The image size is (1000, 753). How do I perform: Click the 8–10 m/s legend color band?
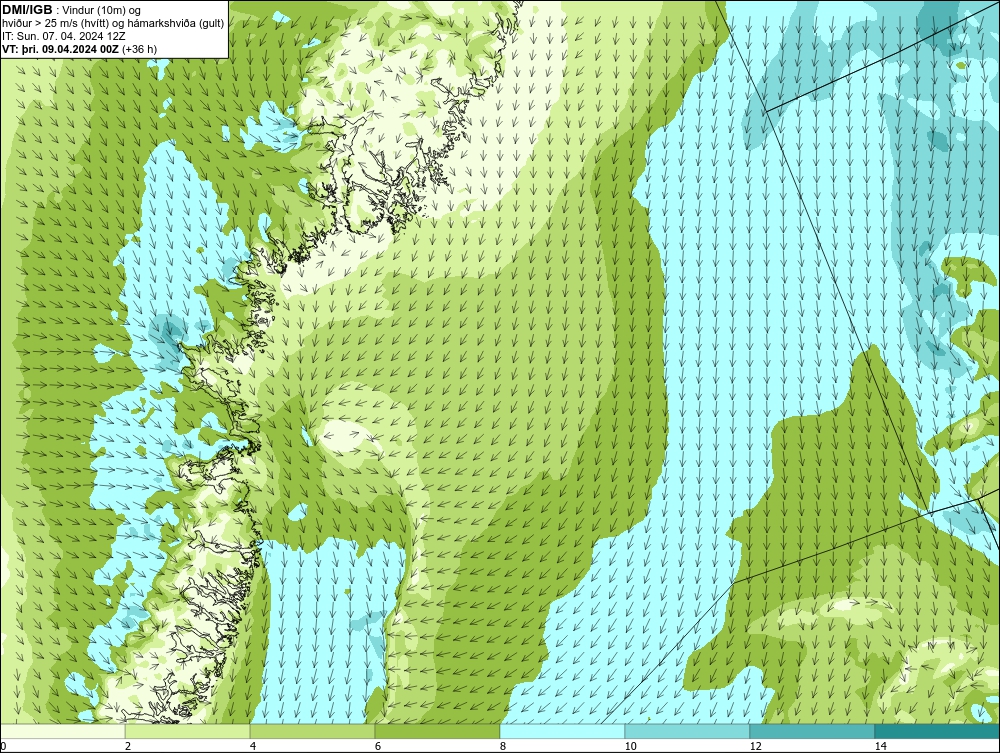point(562,731)
